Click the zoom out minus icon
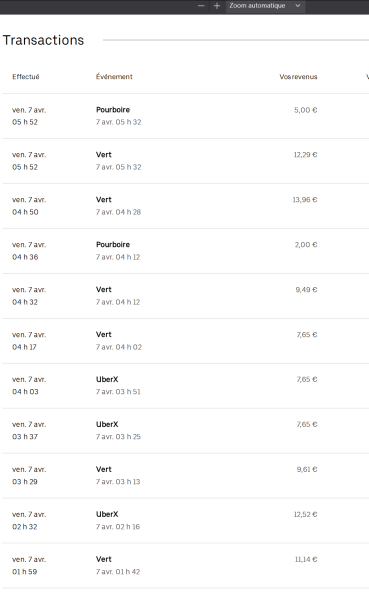The height and width of the screenshot is (600, 369). coord(201,6)
